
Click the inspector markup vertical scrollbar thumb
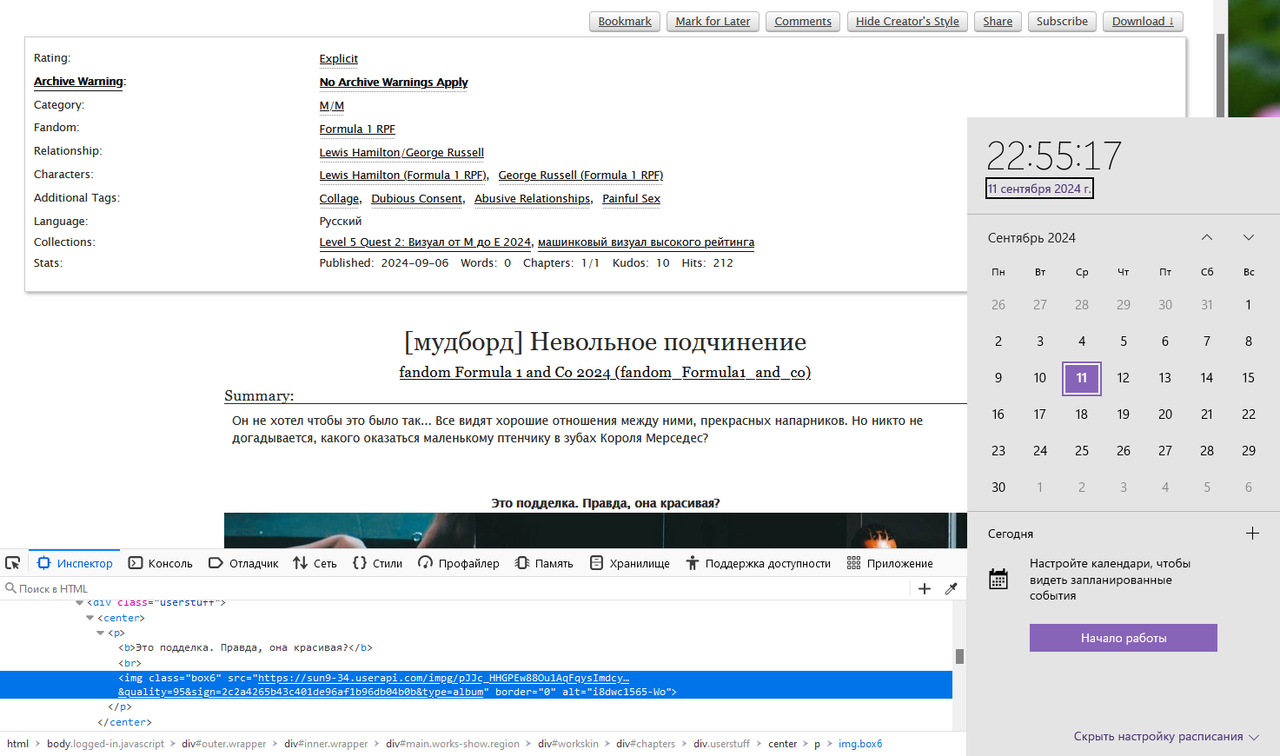[960, 657]
